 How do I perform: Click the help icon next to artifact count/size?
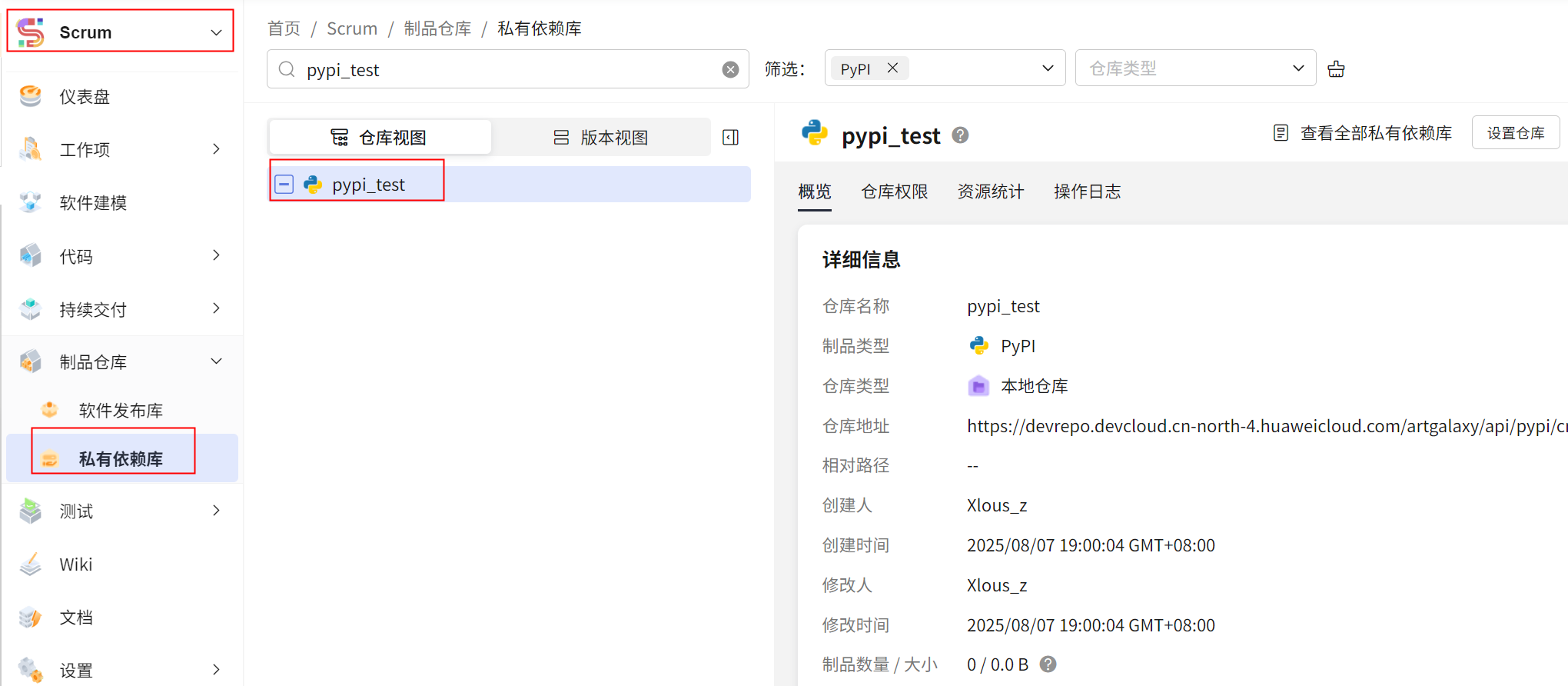click(1048, 664)
